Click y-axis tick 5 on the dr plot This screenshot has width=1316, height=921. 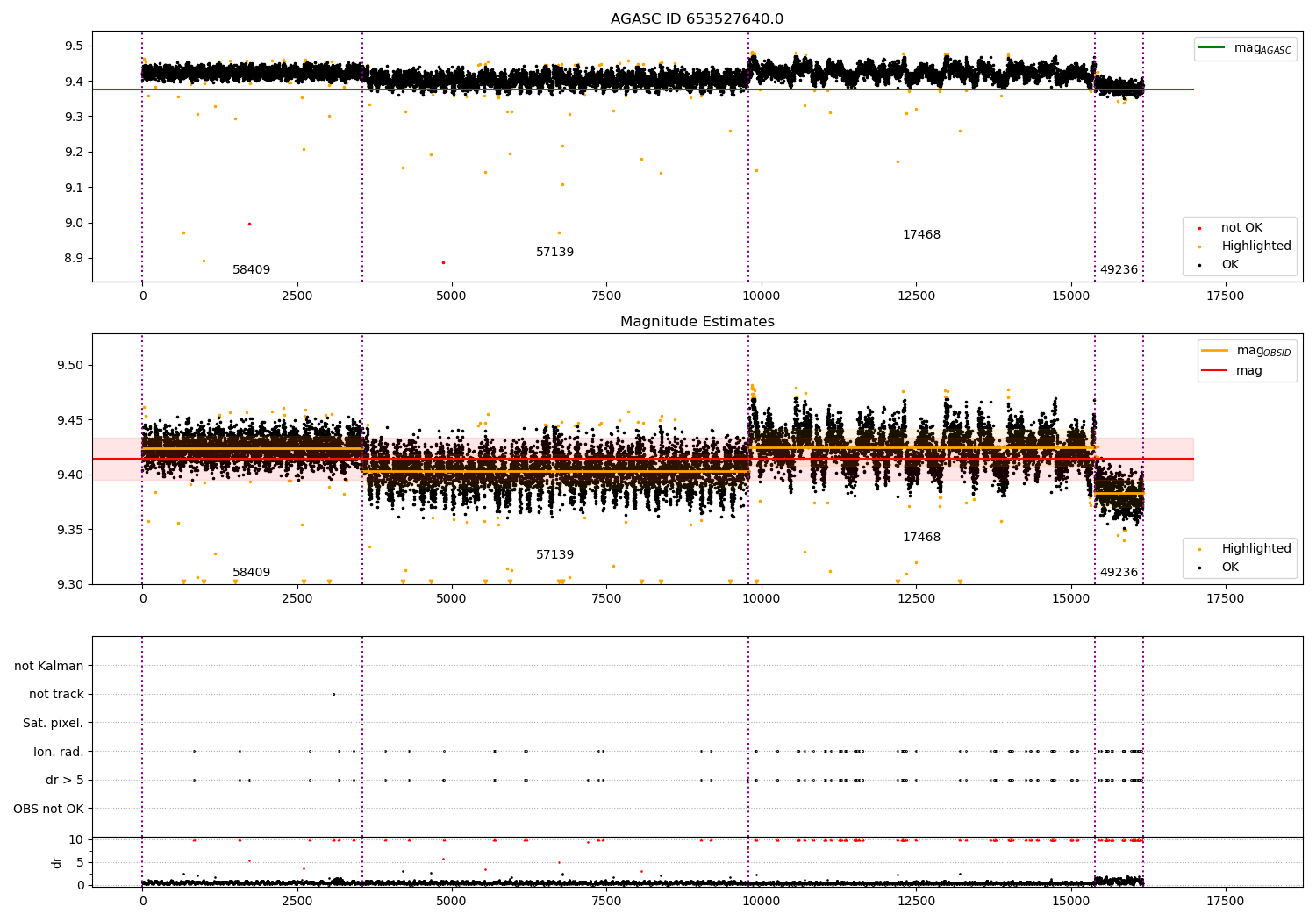[x=81, y=862]
